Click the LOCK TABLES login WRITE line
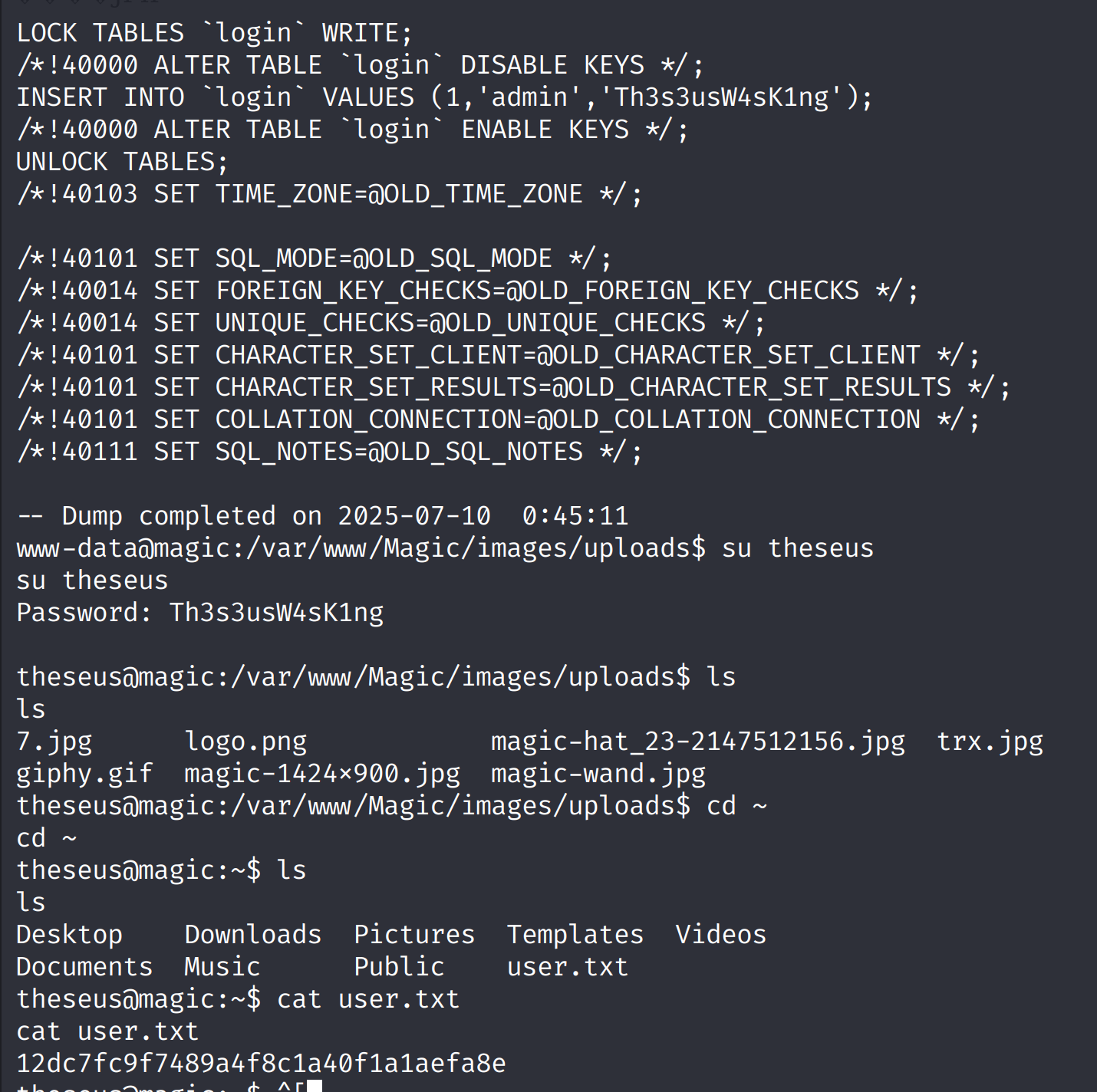This screenshot has width=1097, height=1092. point(214,33)
